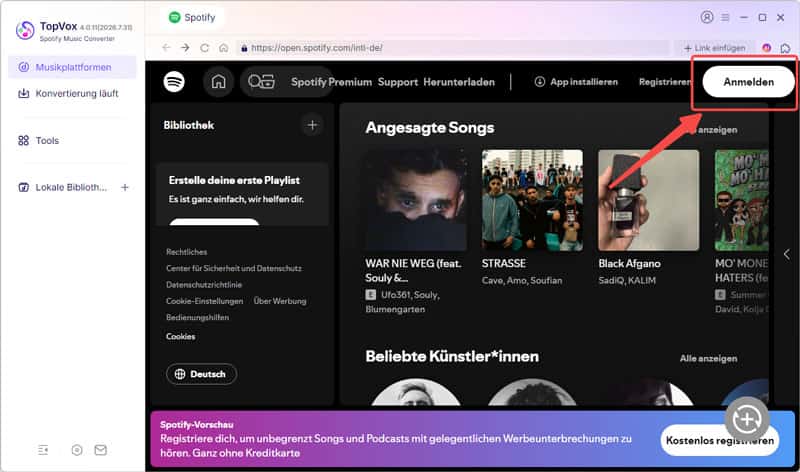Open the MO' MONEY HATERS song cover
The height and width of the screenshot is (472, 800).
pyautogui.click(x=741, y=200)
